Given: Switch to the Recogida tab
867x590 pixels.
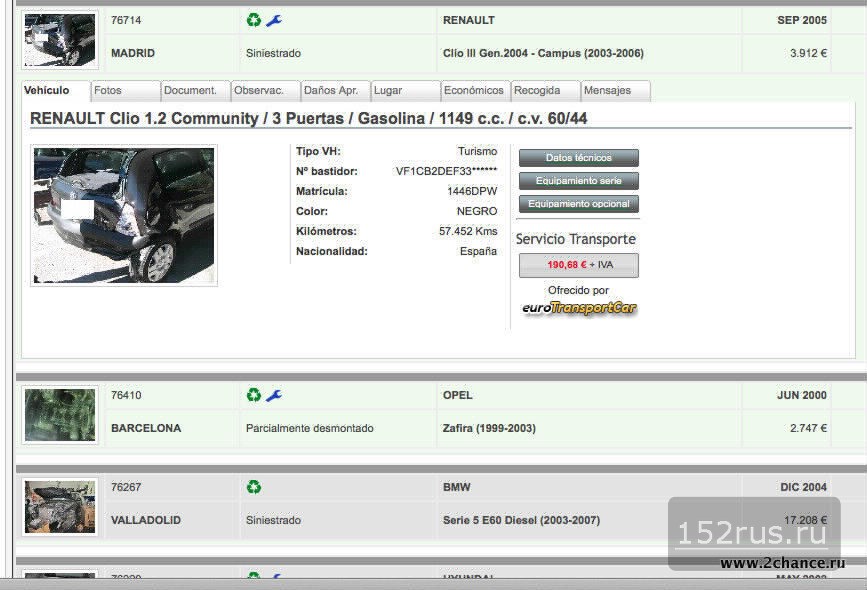Looking at the screenshot, I should pos(546,91).
